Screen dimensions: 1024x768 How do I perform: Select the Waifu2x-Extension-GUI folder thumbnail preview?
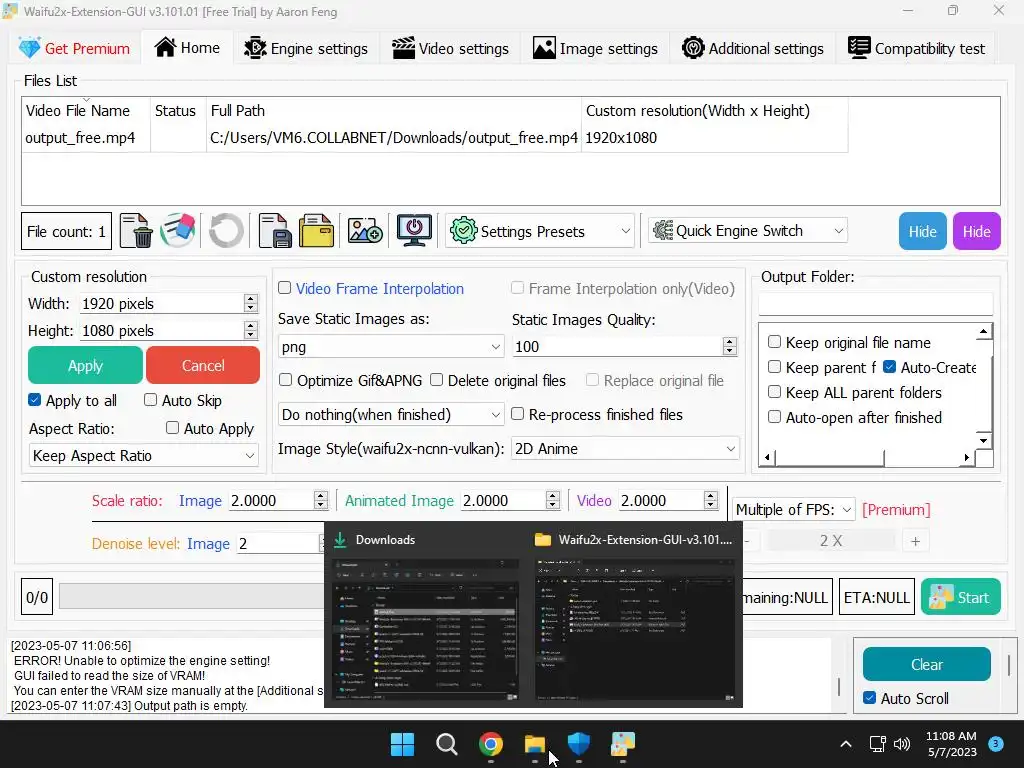635,630
